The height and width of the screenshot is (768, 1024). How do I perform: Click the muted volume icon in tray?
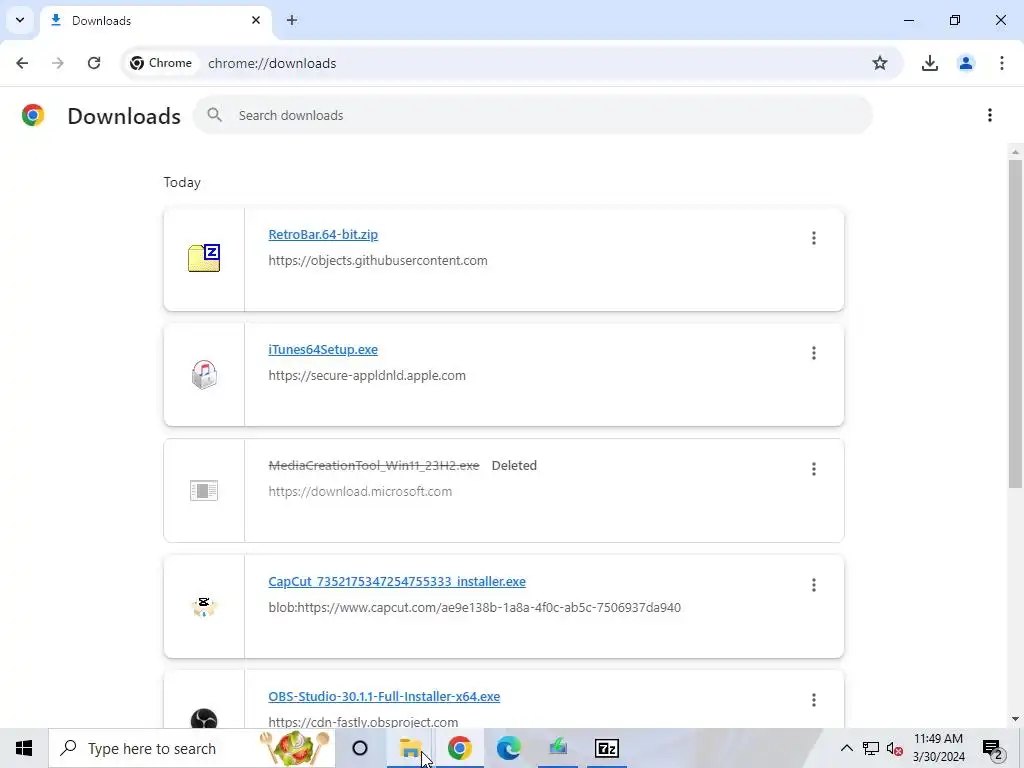[895, 748]
